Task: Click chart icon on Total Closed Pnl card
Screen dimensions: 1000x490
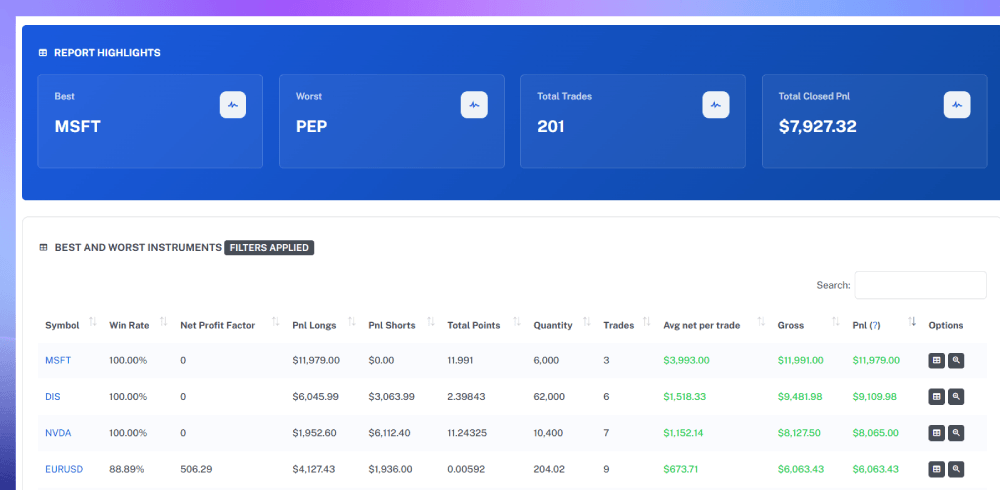Action: [957, 105]
